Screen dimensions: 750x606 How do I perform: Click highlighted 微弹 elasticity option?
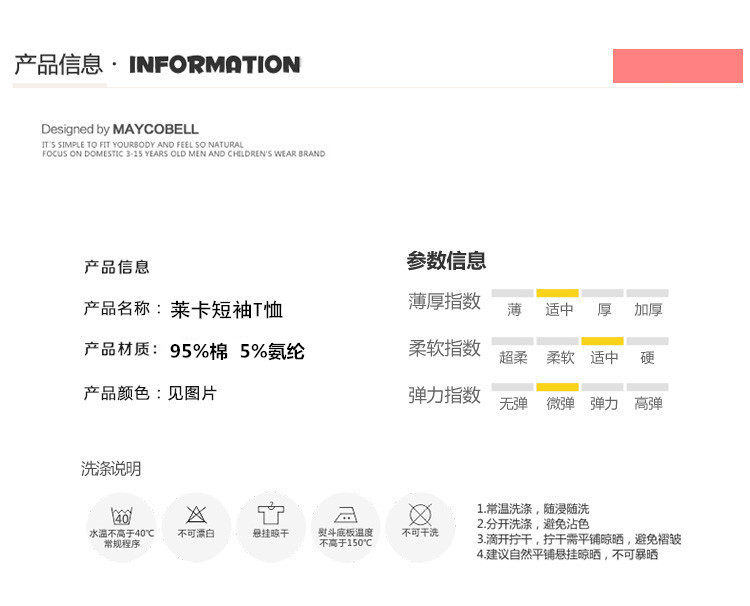point(559,403)
